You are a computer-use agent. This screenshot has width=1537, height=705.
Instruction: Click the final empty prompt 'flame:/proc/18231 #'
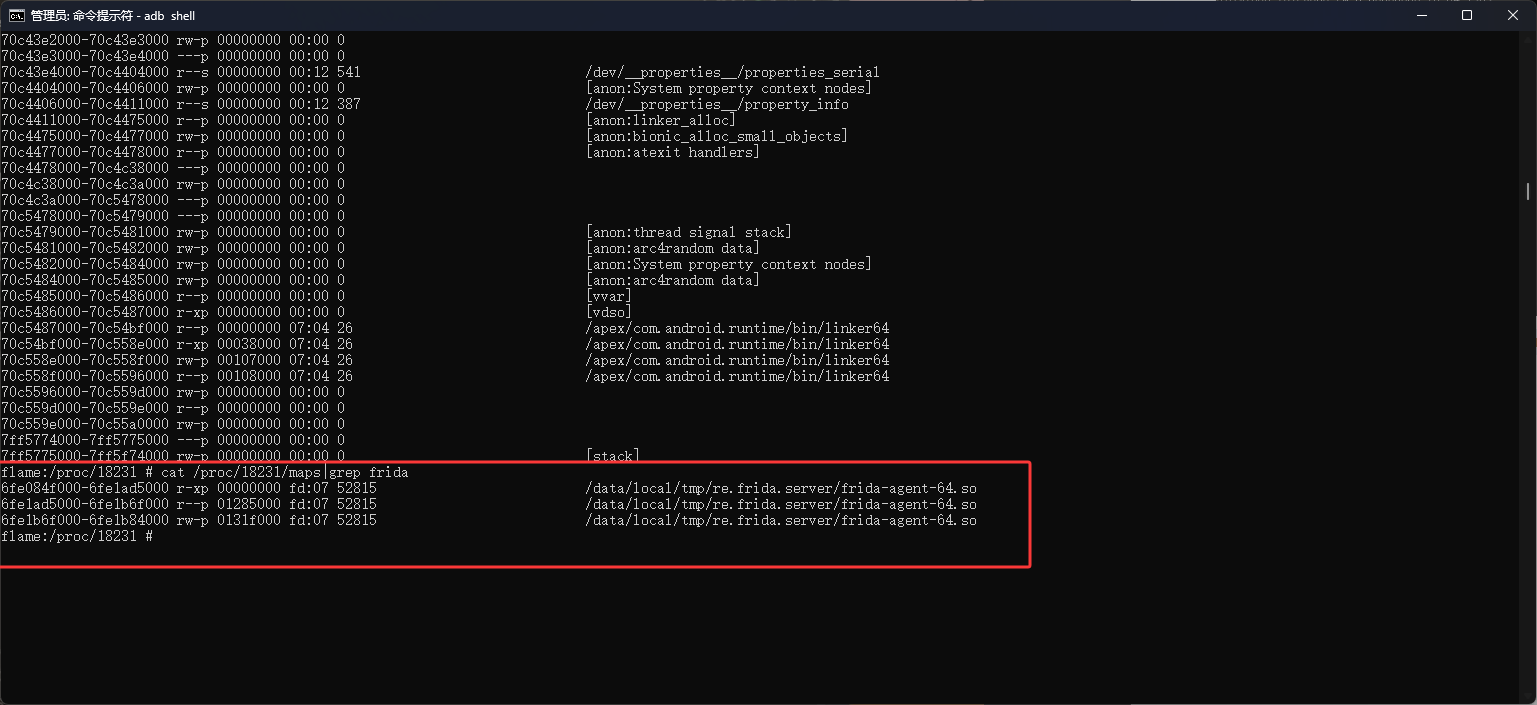(76, 536)
